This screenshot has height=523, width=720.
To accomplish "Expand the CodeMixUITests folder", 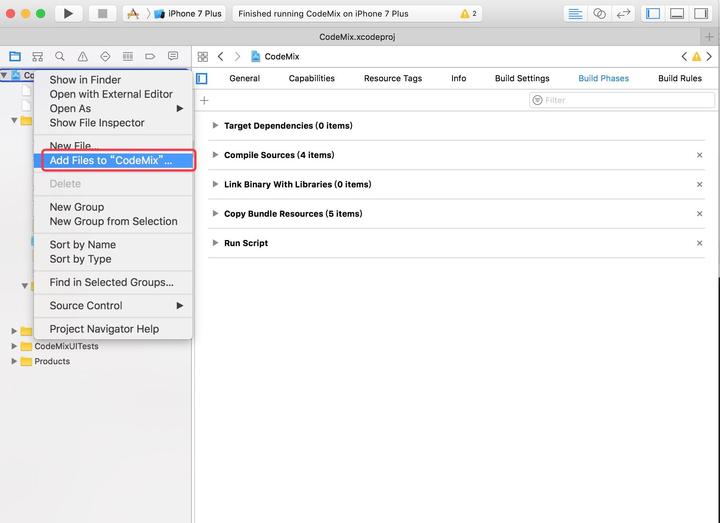I will [x=14, y=346].
